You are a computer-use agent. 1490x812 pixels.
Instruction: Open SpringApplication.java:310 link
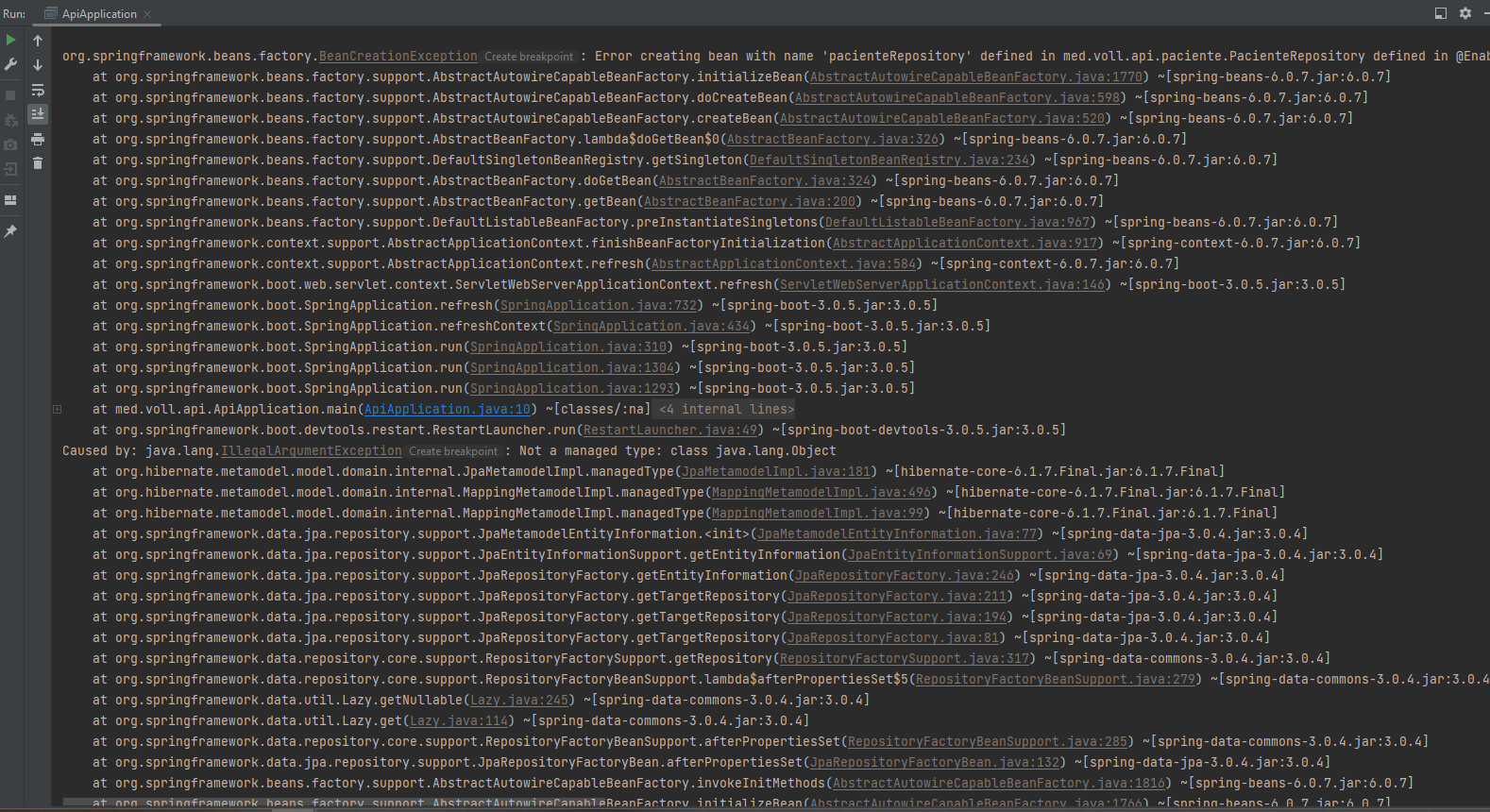[568, 347]
